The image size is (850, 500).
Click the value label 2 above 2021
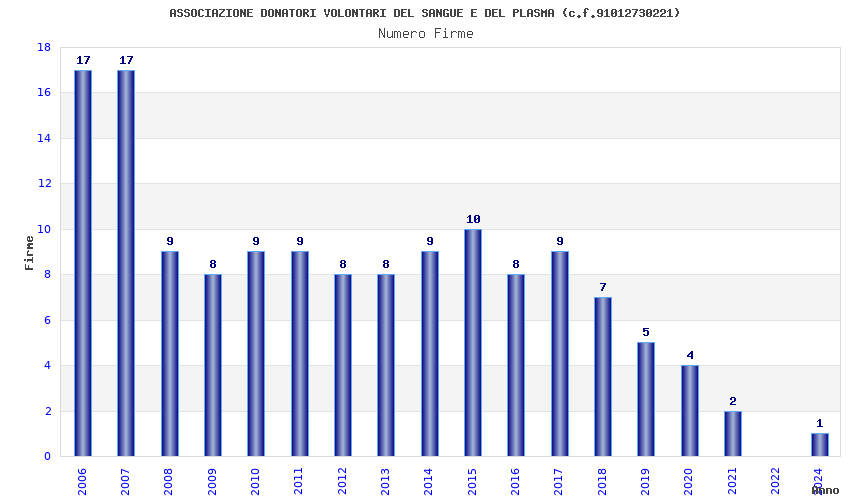[733, 401]
